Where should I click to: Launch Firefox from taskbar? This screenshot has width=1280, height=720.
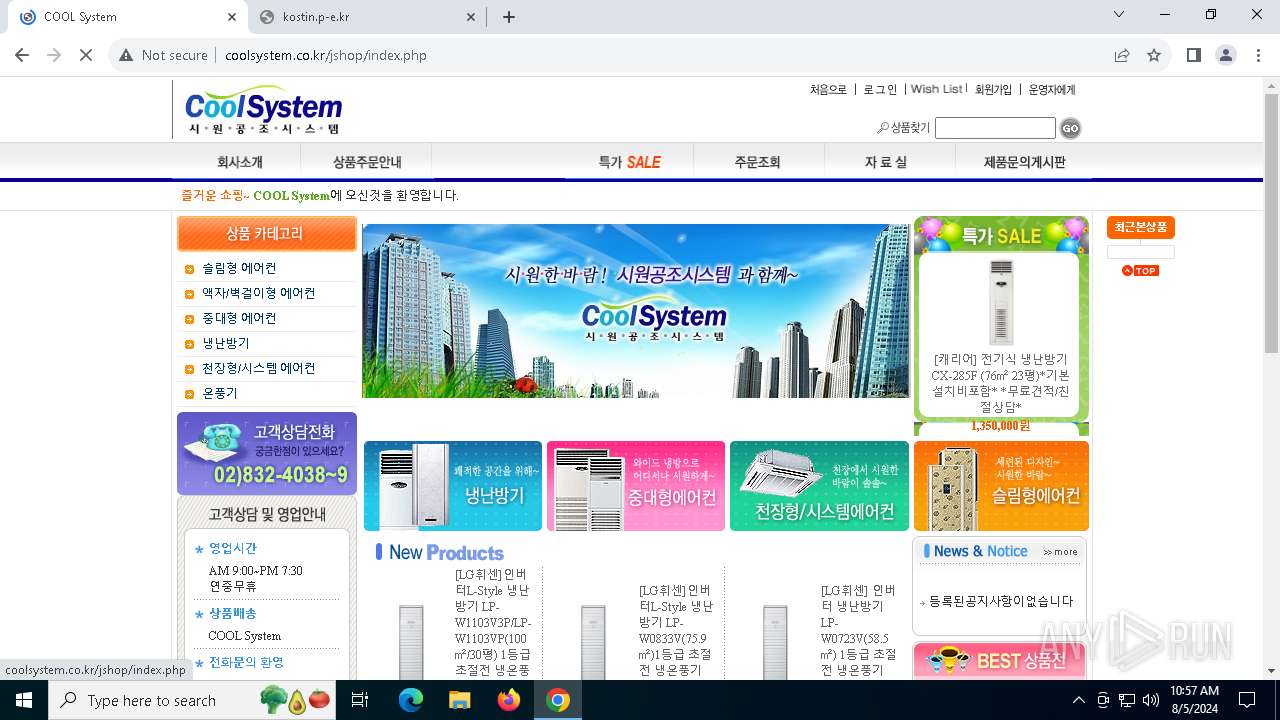[509, 700]
